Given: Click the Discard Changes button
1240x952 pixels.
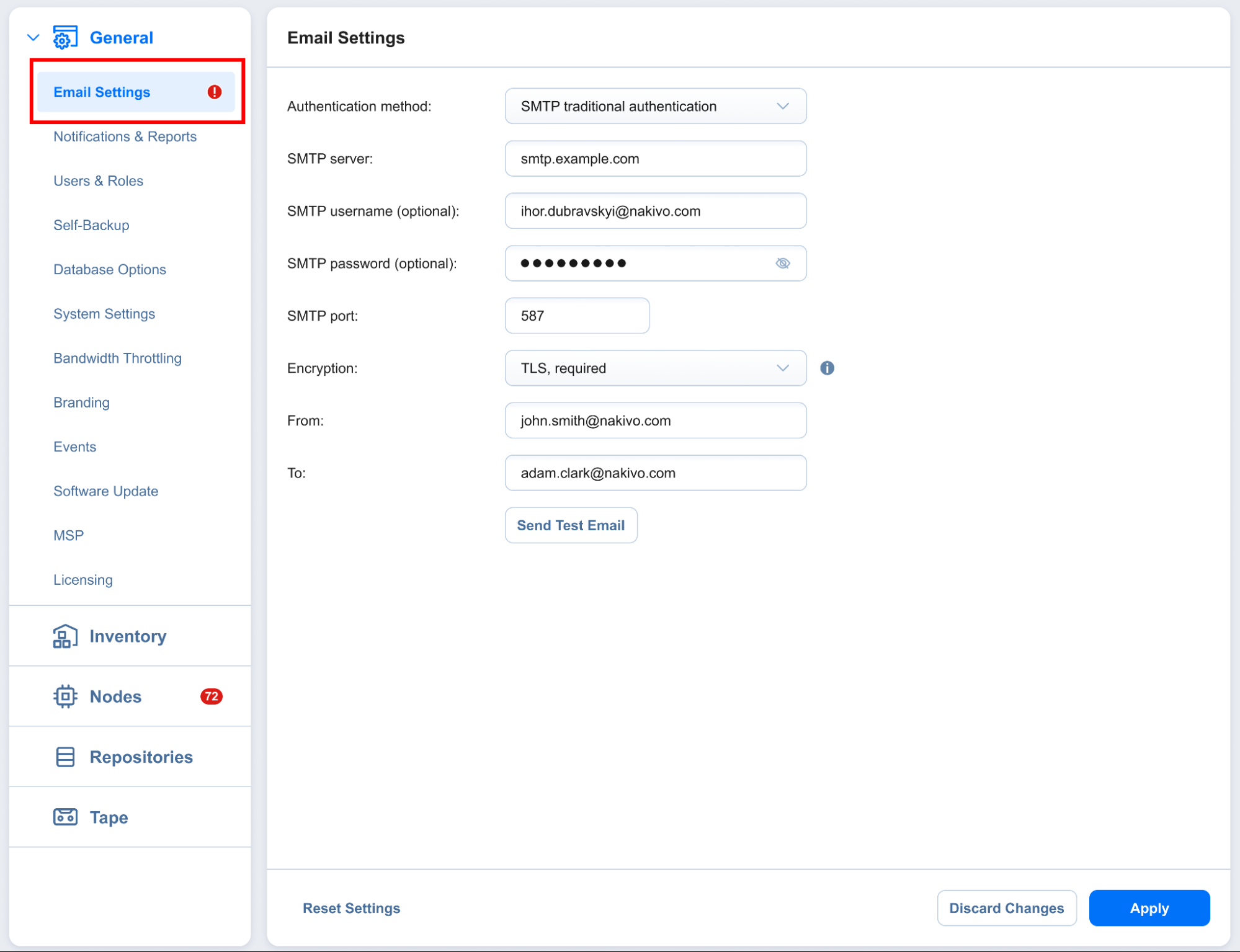Looking at the screenshot, I should point(1006,908).
